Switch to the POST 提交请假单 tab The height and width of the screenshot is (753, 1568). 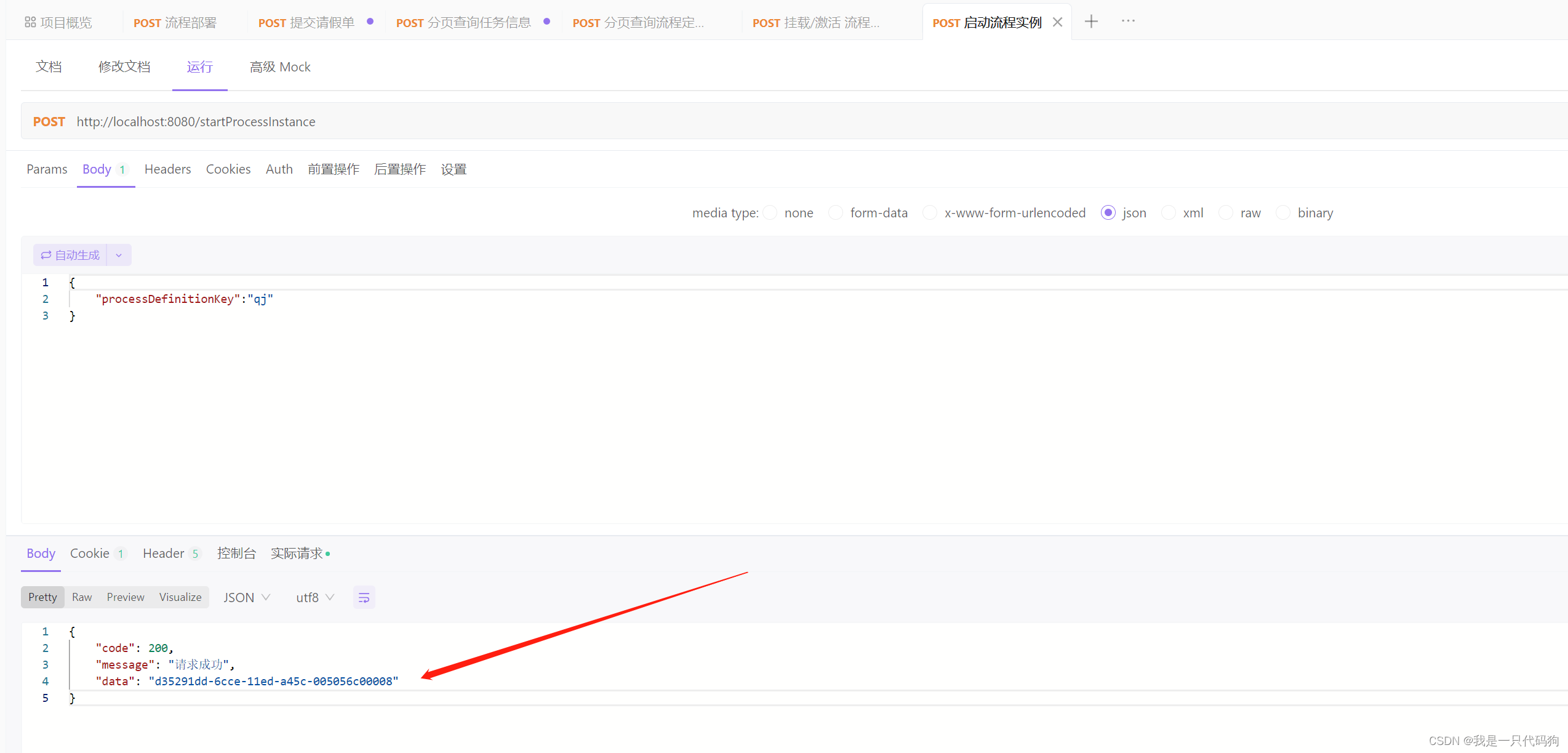306,23
